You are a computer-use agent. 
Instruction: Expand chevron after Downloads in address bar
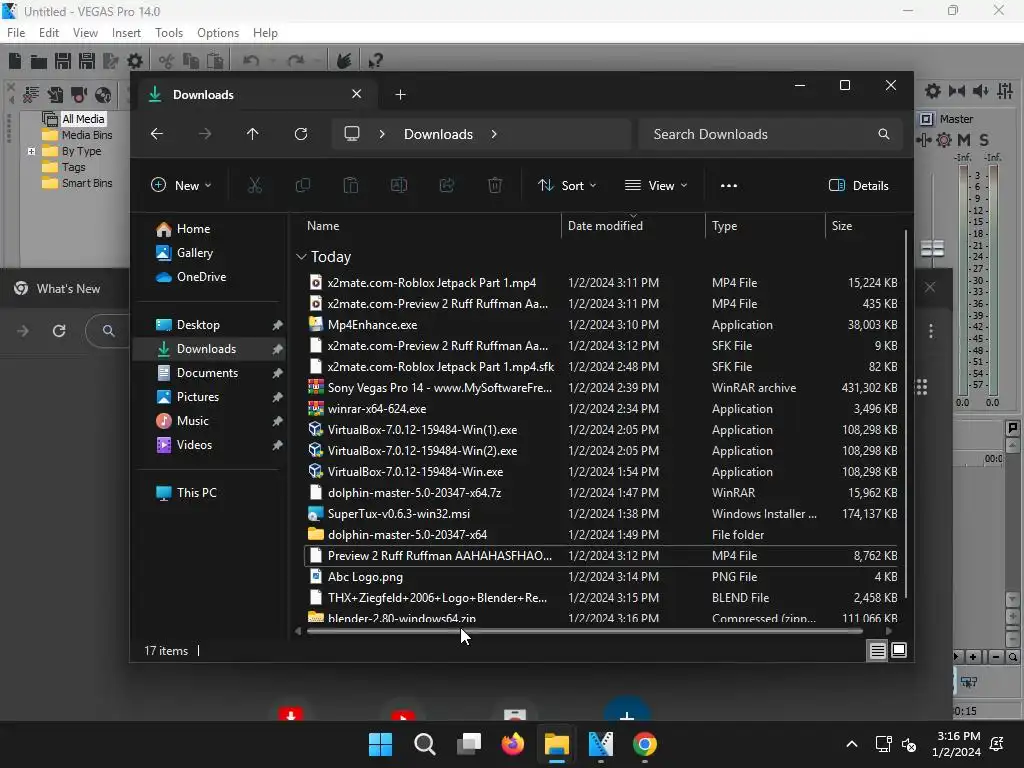click(494, 134)
